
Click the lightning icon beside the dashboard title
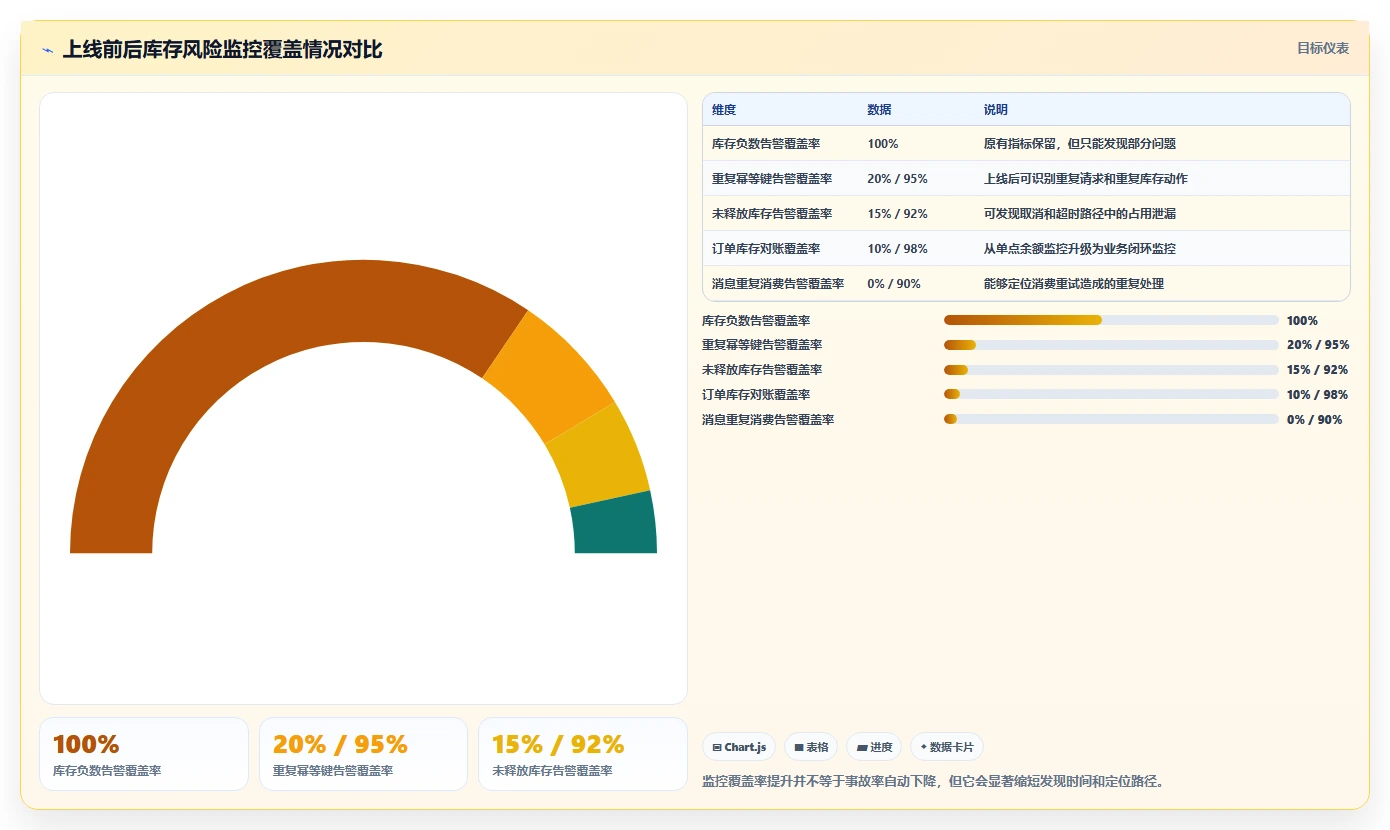tap(47, 50)
